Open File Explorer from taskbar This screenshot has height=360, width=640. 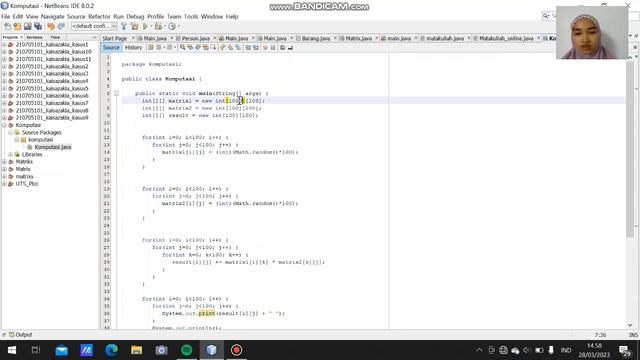click(x=136, y=350)
